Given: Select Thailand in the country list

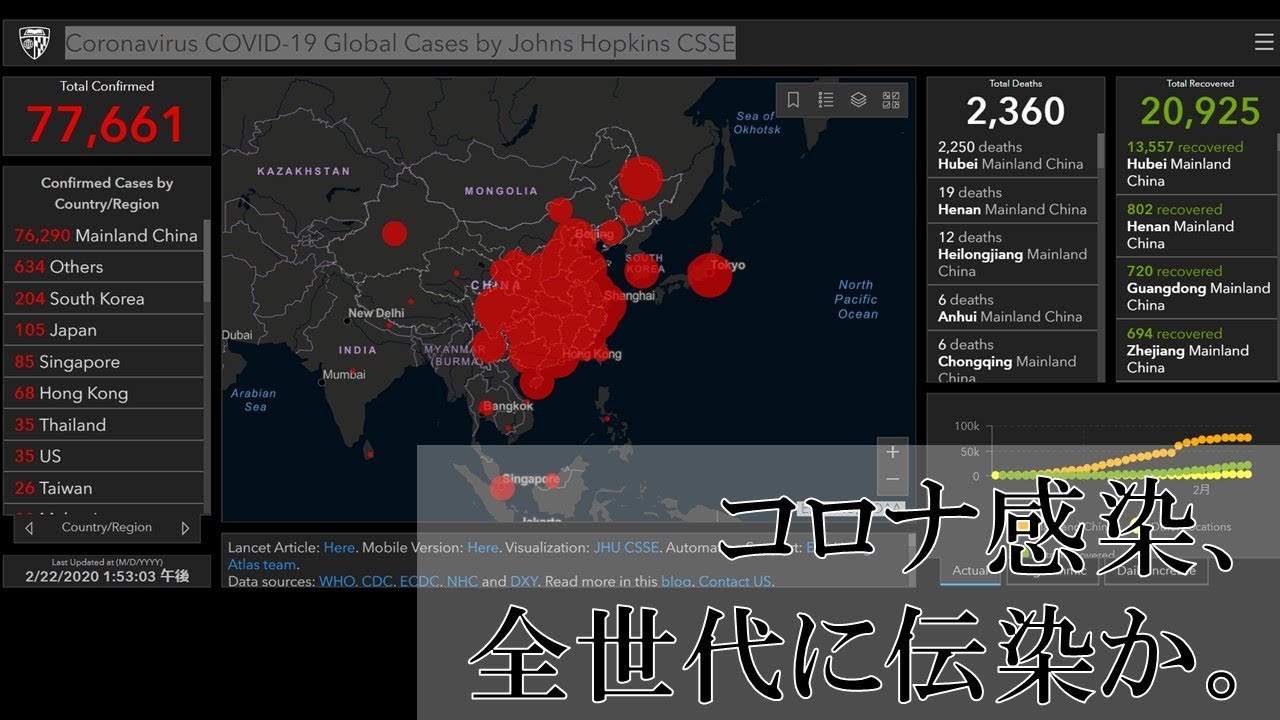Looking at the screenshot, I should pyautogui.click(x=106, y=425).
